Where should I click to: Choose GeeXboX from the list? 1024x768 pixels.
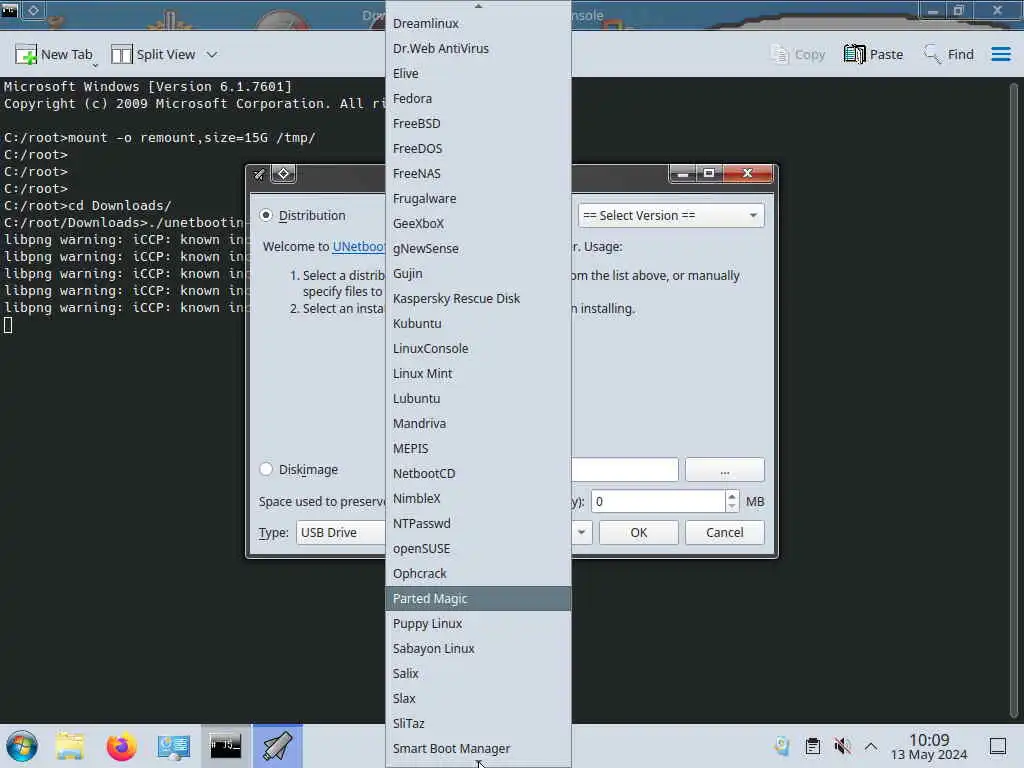pyautogui.click(x=478, y=223)
